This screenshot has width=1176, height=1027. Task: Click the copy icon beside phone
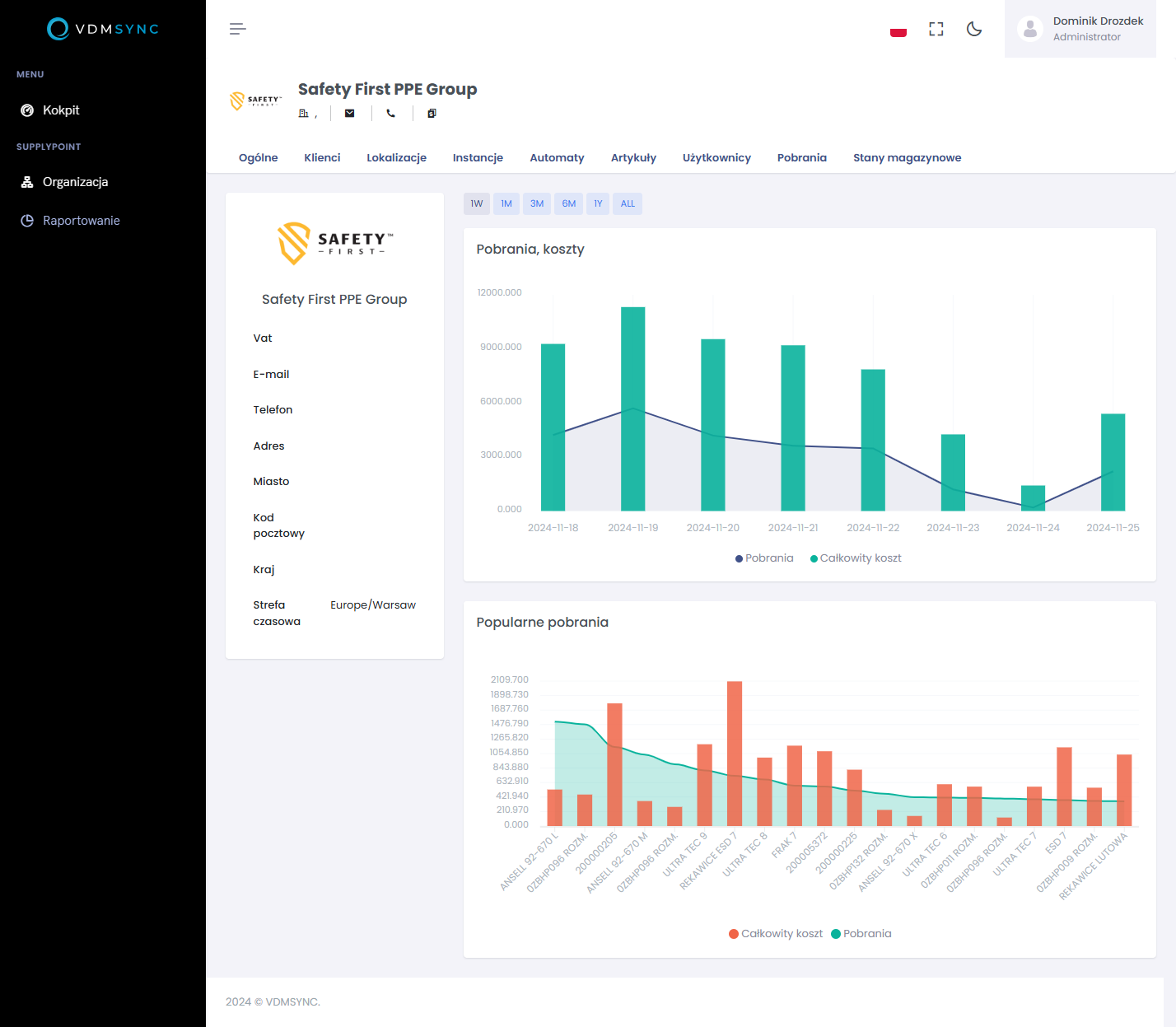[432, 114]
